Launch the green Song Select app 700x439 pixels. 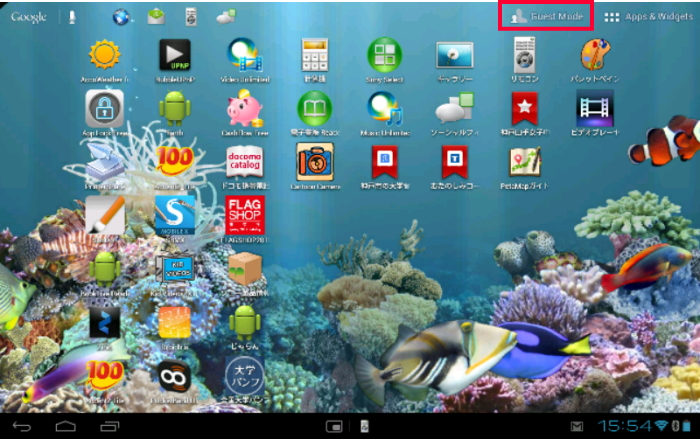click(384, 55)
